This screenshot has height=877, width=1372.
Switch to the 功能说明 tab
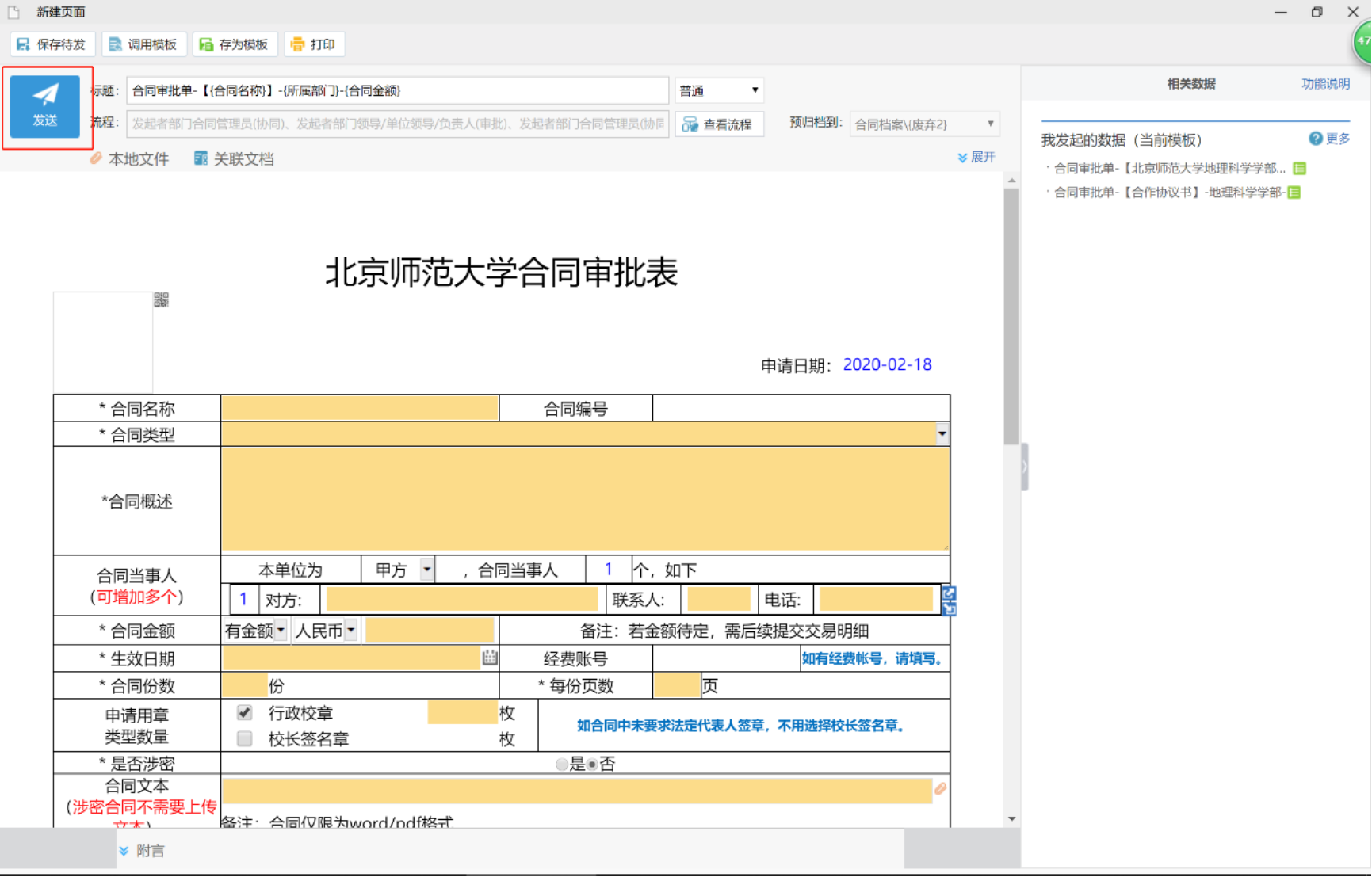pos(1325,84)
